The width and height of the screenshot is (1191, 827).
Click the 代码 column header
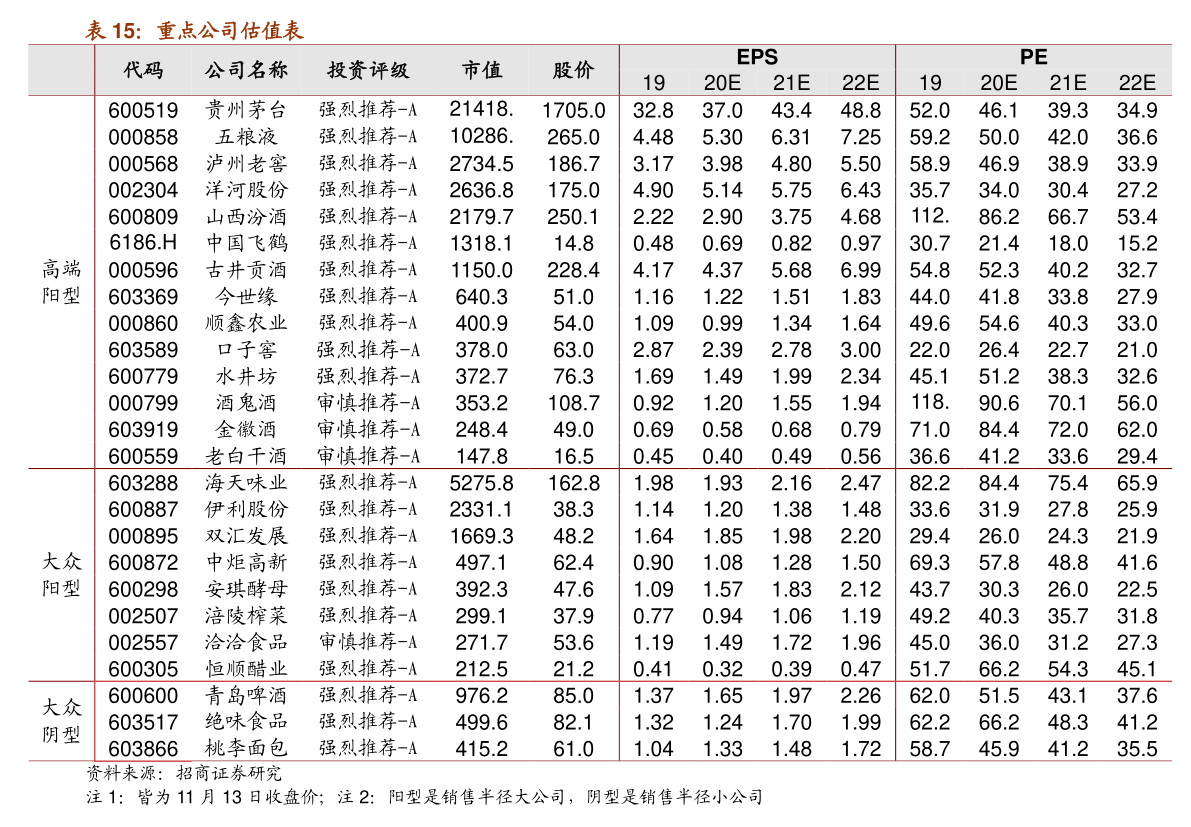point(144,70)
